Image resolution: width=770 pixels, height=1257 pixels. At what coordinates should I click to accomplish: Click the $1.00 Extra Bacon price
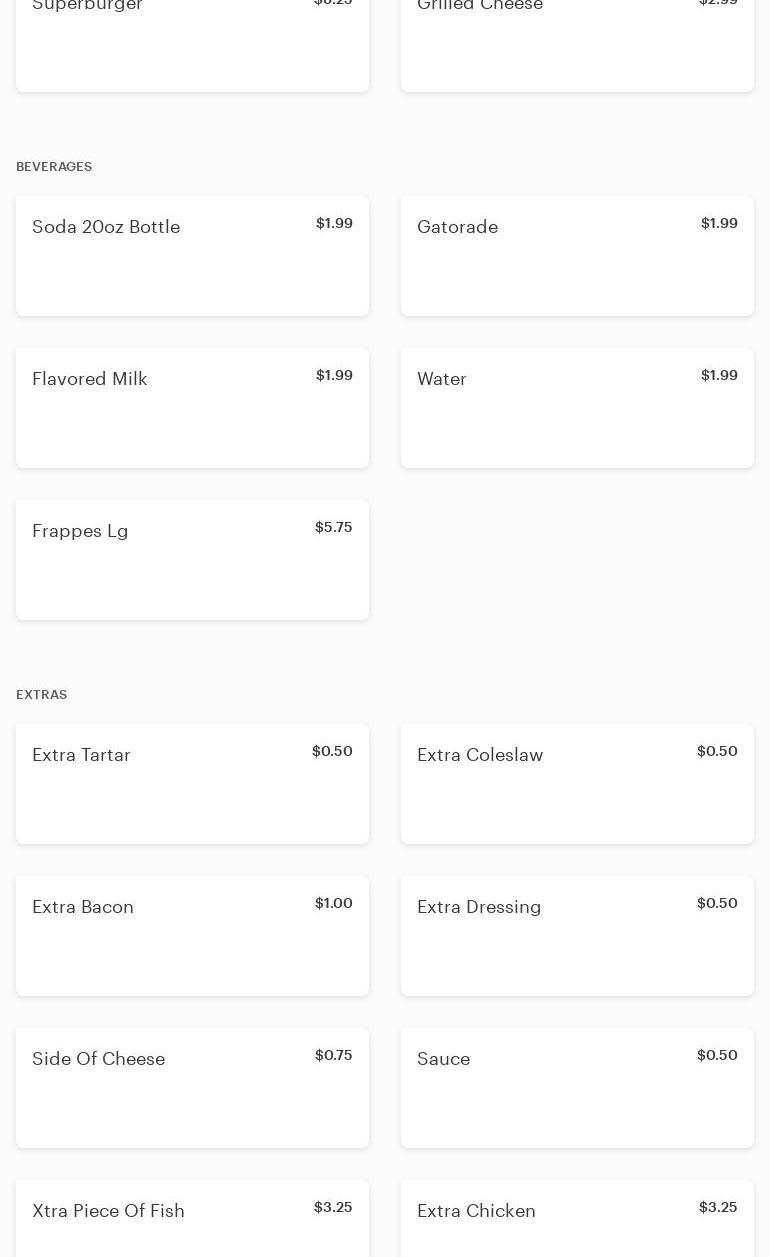[x=333, y=903]
